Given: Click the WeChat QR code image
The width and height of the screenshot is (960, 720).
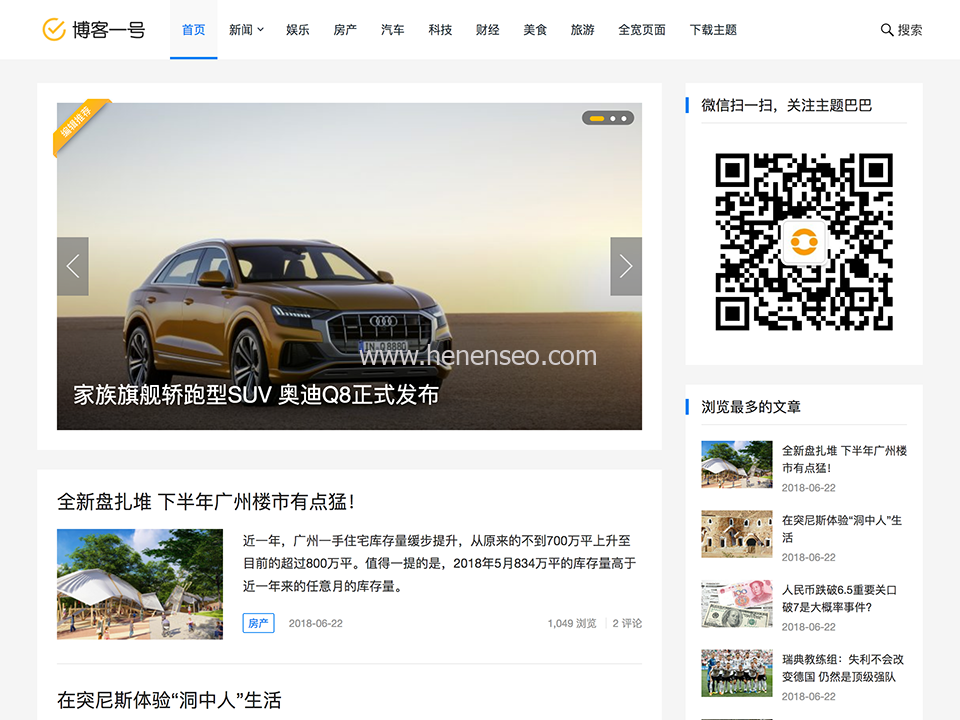Looking at the screenshot, I should pyautogui.click(x=804, y=242).
